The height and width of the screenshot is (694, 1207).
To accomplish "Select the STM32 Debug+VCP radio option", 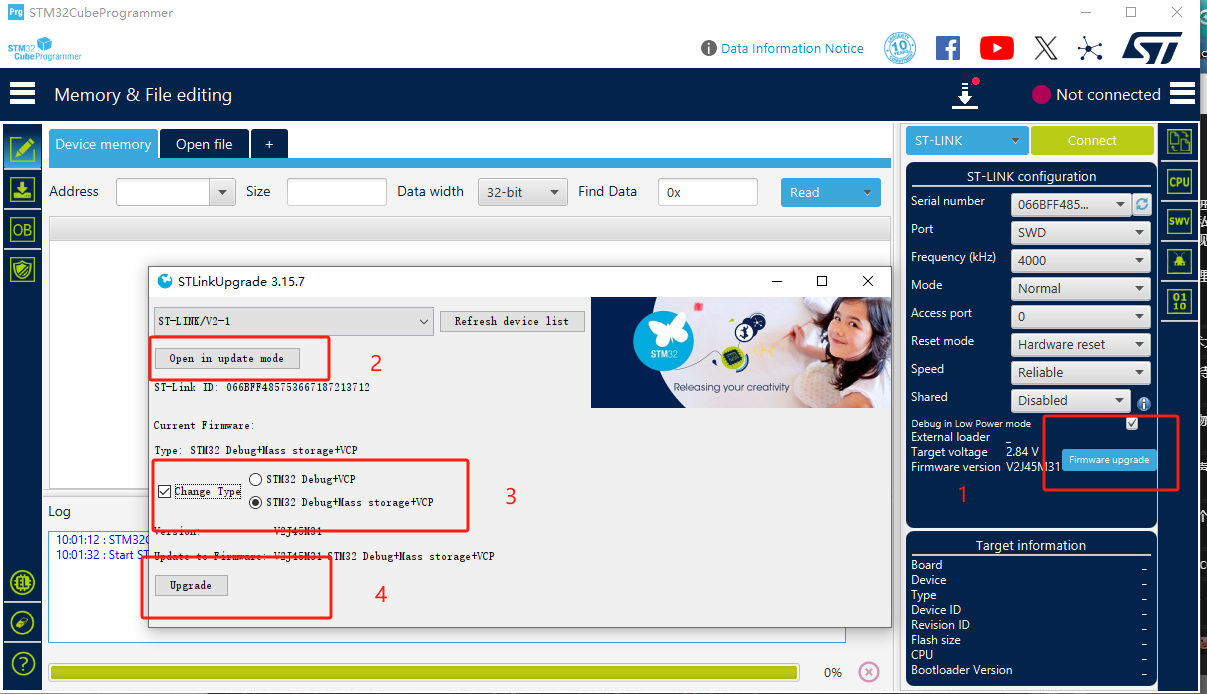I will pos(256,479).
